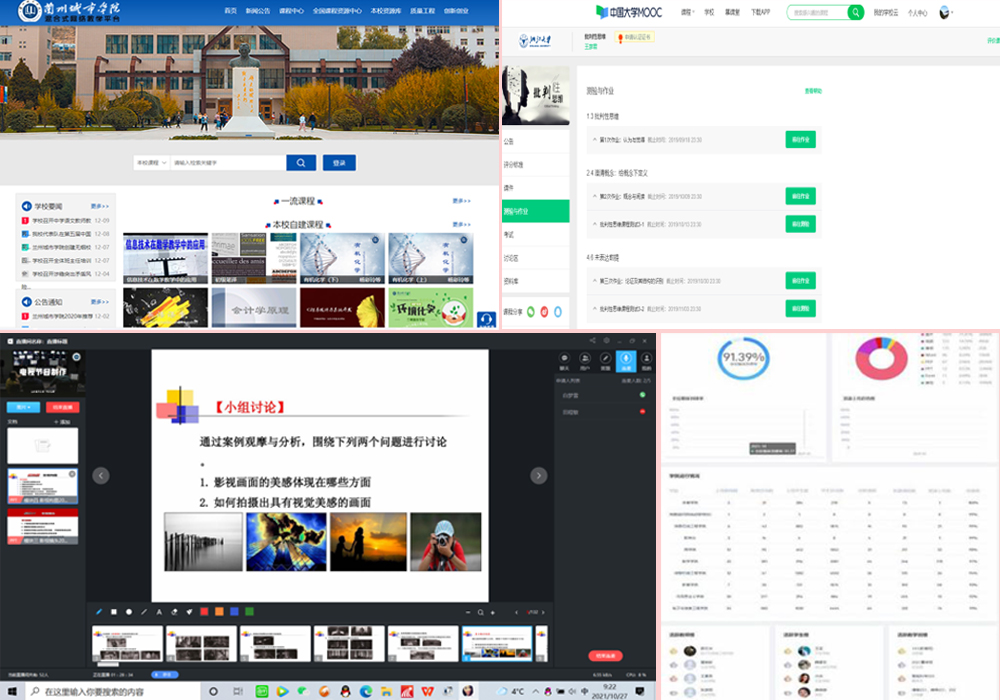Viewport: 1000px width, 700px height.
Task: Go to previous slide with left arrow
Action: tap(101, 475)
